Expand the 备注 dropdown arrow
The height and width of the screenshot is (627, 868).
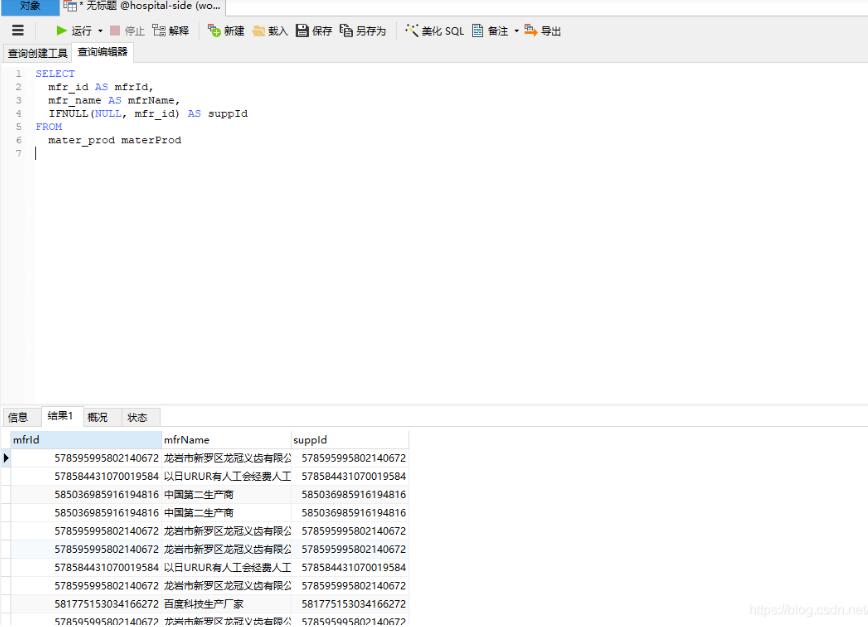517,31
